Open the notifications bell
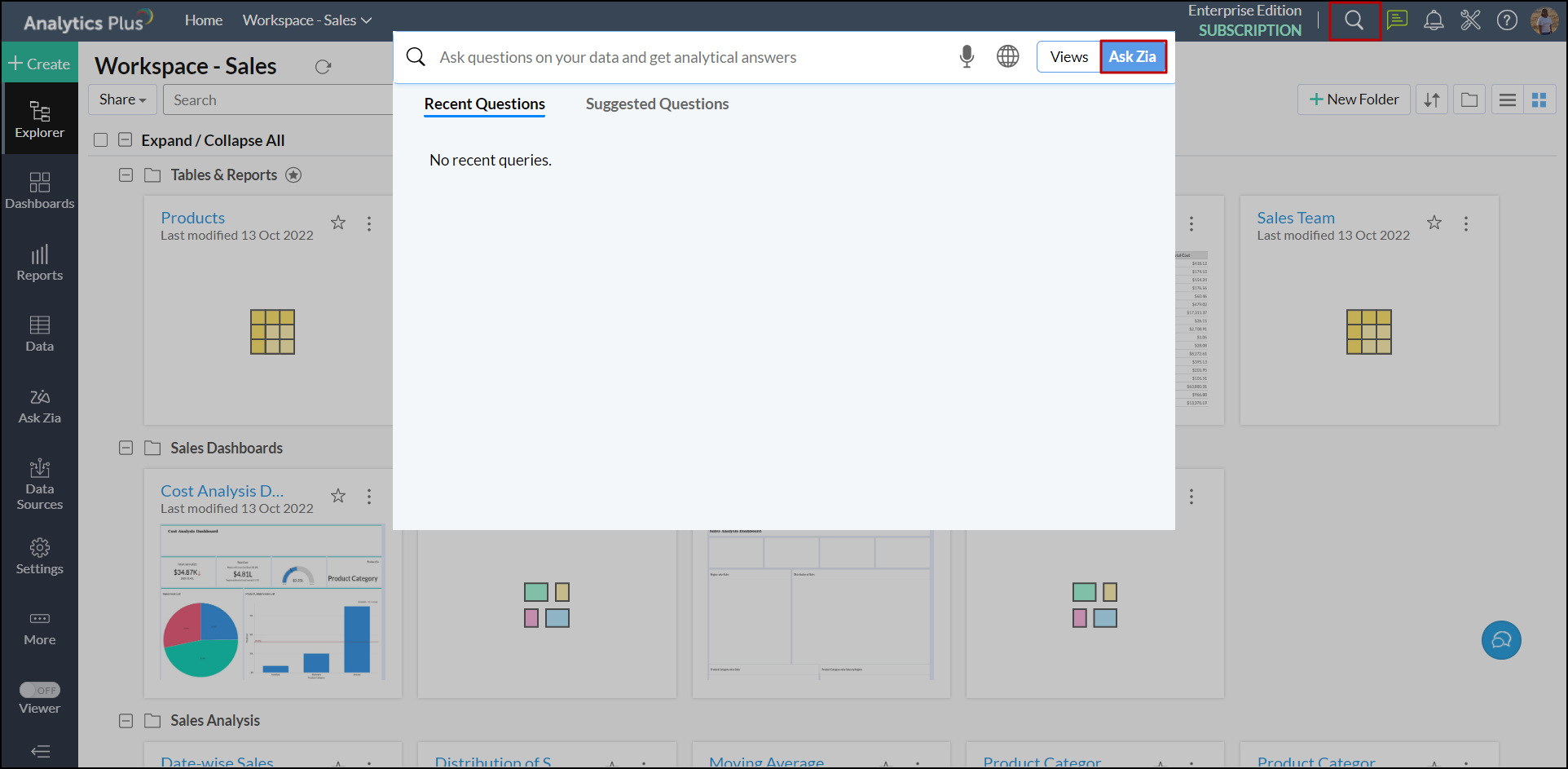 1434,20
